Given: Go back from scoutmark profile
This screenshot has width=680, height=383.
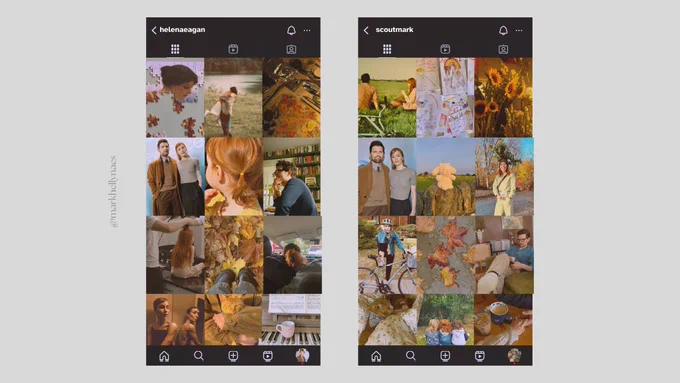Looking at the screenshot, I should click(366, 30).
